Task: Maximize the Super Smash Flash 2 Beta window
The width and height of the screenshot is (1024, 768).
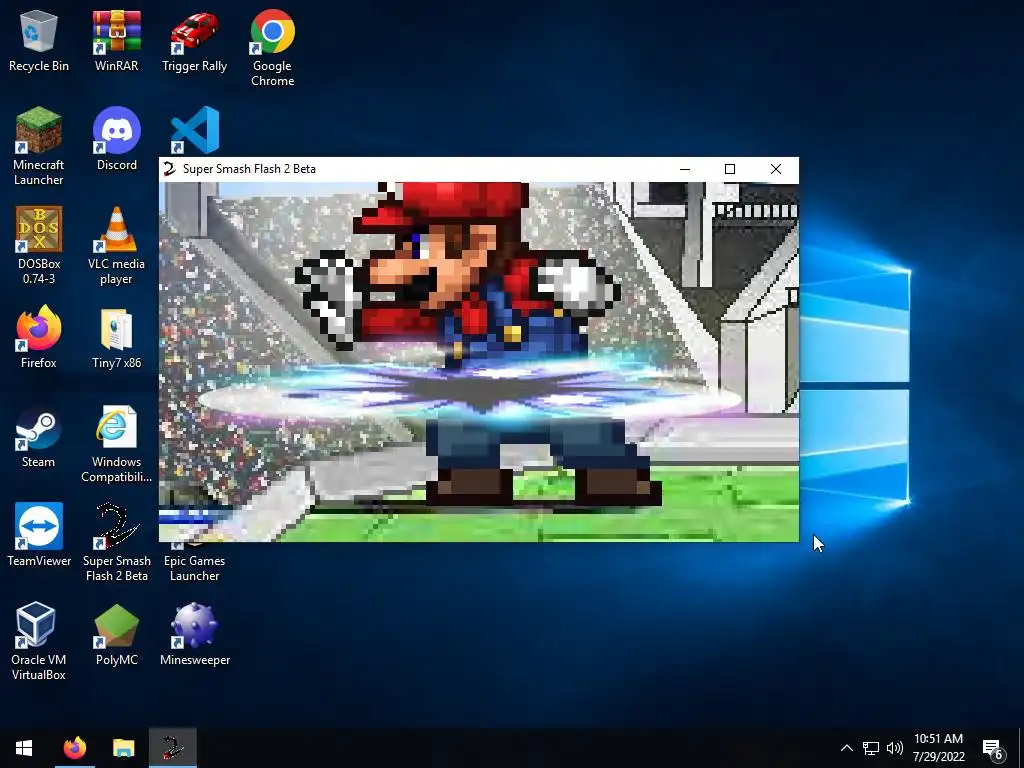Action: coord(730,169)
